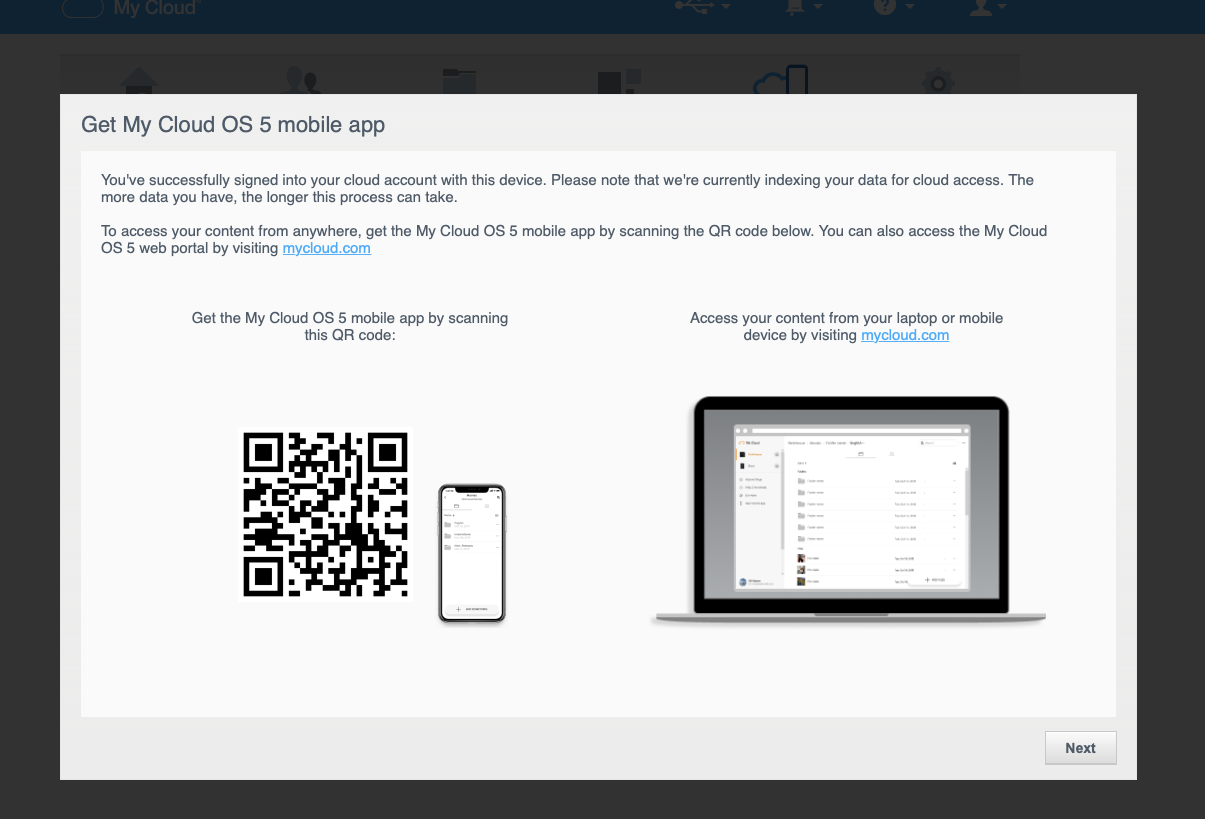This screenshot has width=1205, height=819.
Task: Expand the USB dropdown arrow
Action: tap(725, 7)
